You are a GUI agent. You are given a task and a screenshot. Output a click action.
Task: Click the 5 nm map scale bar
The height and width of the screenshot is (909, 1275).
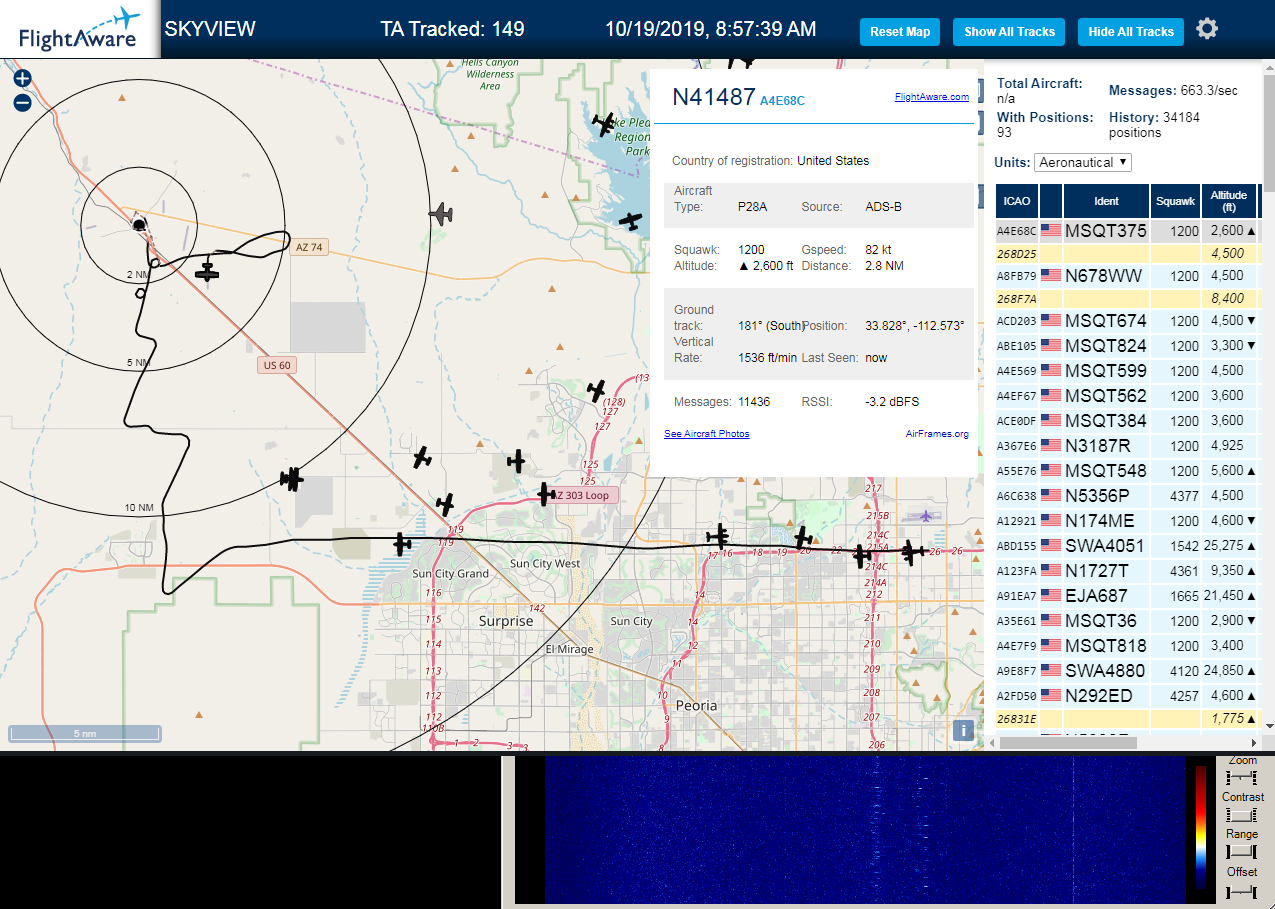pyautogui.click(x=85, y=733)
